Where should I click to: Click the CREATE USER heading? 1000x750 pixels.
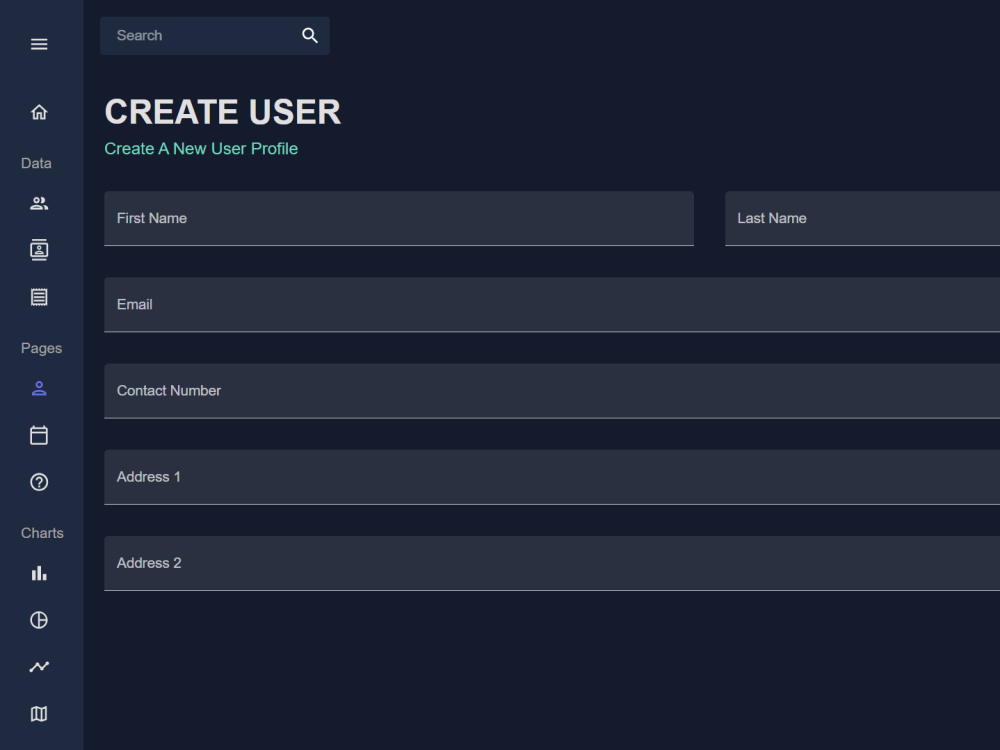tap(223, 112)
